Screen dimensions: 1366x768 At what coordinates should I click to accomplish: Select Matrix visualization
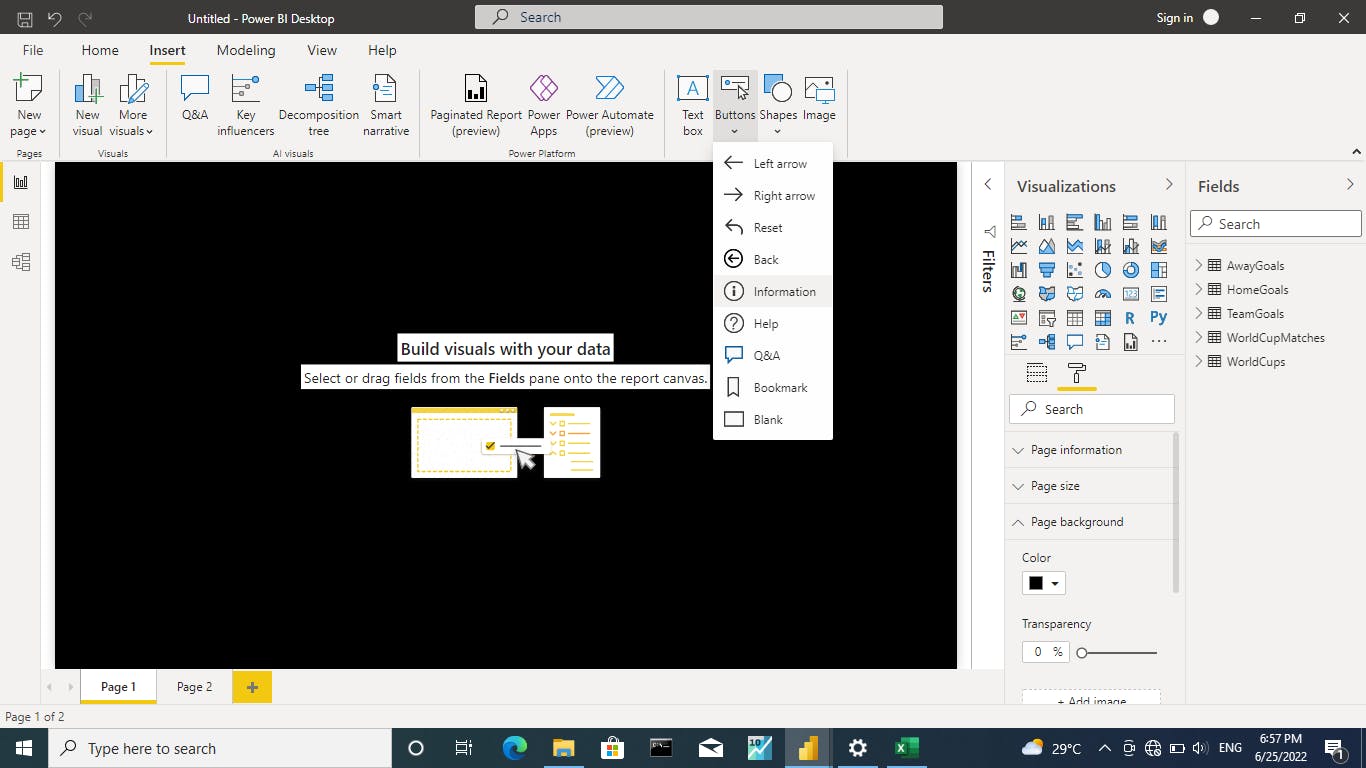point(1103,318)
